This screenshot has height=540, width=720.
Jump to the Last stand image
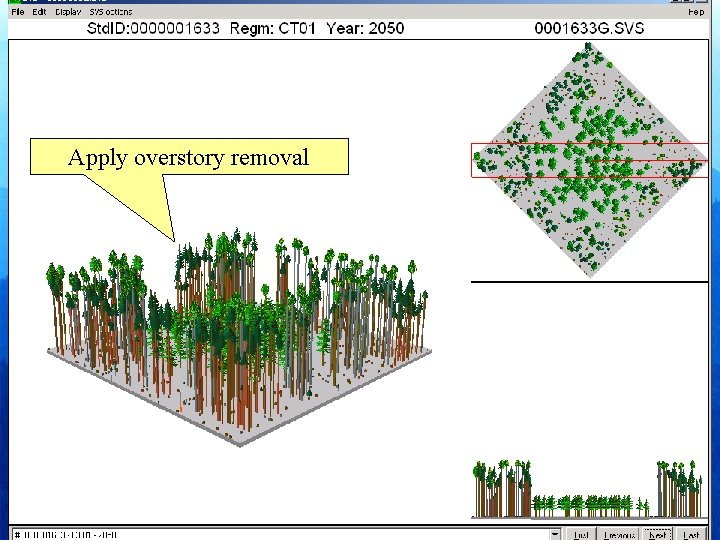click(x=690, y=534)
